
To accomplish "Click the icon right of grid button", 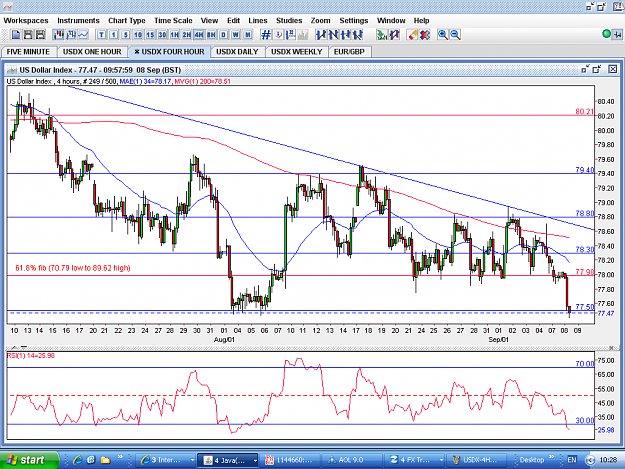I will (279, 35).
